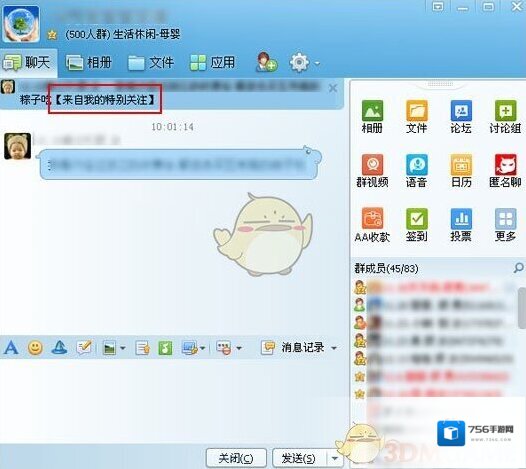The width and height of the screenshot is (526, 469).
Task: Click the 发送(S) send button
Action: [x=299, y=458]
